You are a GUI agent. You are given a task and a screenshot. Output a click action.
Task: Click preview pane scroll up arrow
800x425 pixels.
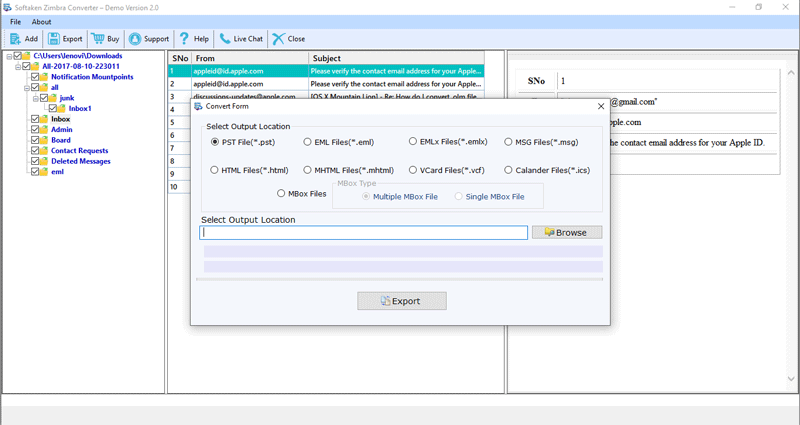pyautogui.click(x=791, y=72)
